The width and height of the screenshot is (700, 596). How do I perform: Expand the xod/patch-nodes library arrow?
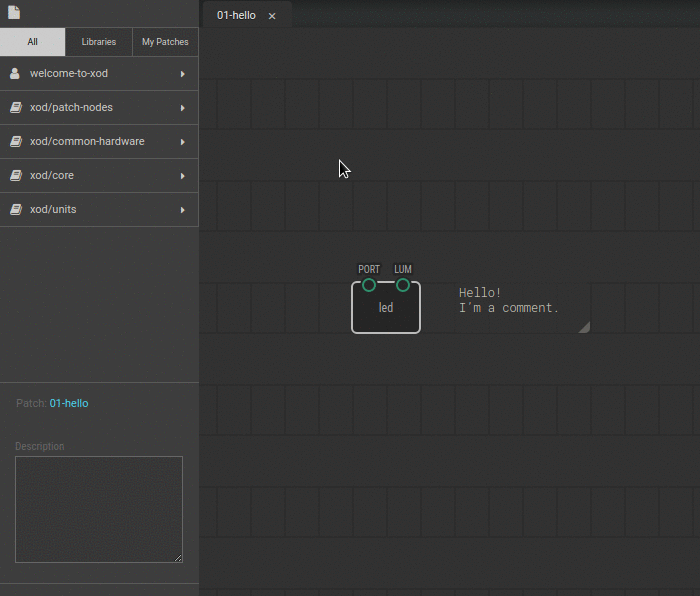point(182,108)
